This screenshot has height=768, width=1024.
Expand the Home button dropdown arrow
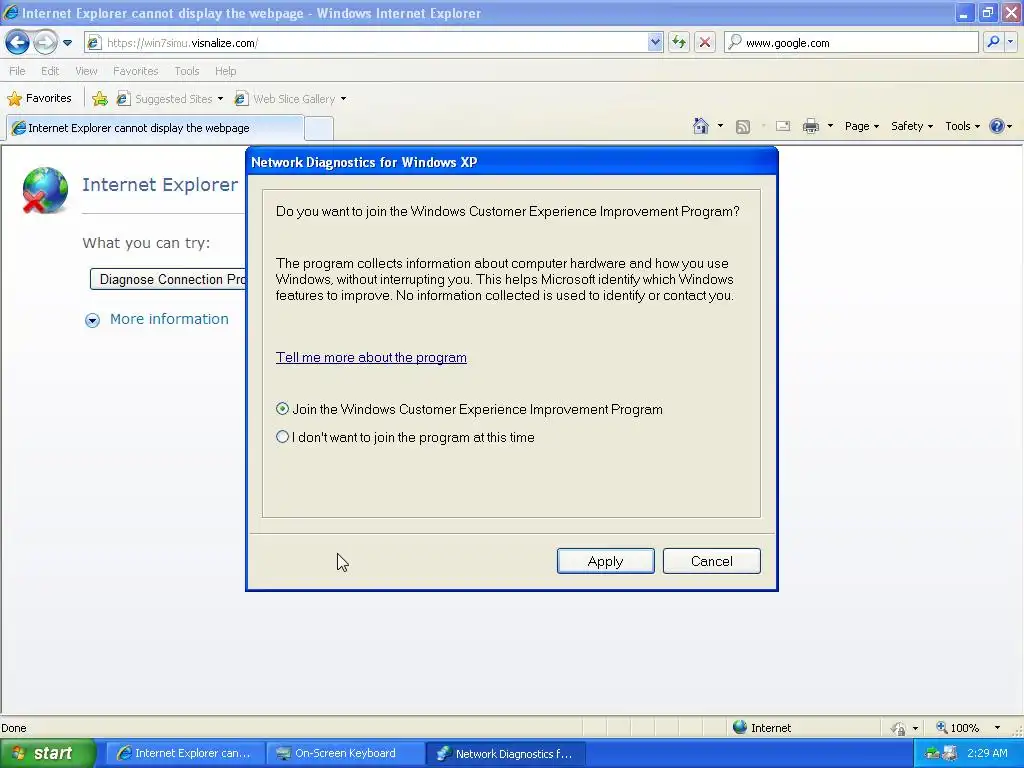click(x=720, y=126)
